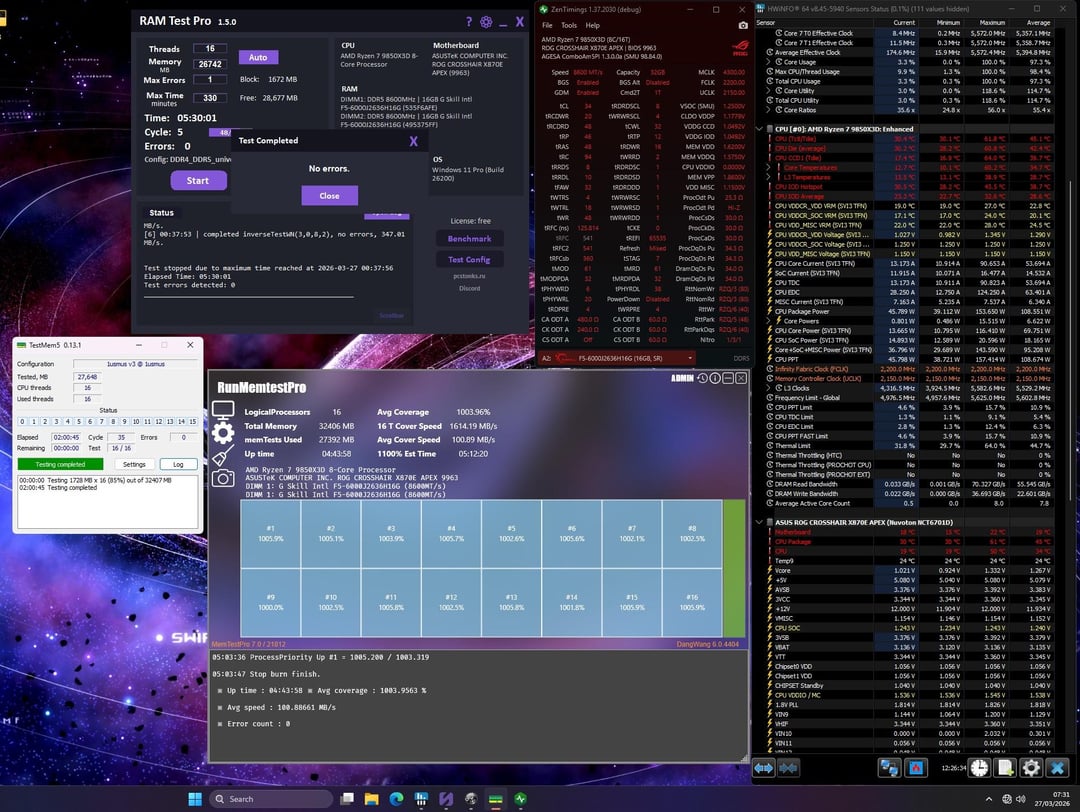Viewport: 1080px width, 812px height.
Task: Click the ZenTimings camera screenshot icon
Action: [x=742, y=25]
